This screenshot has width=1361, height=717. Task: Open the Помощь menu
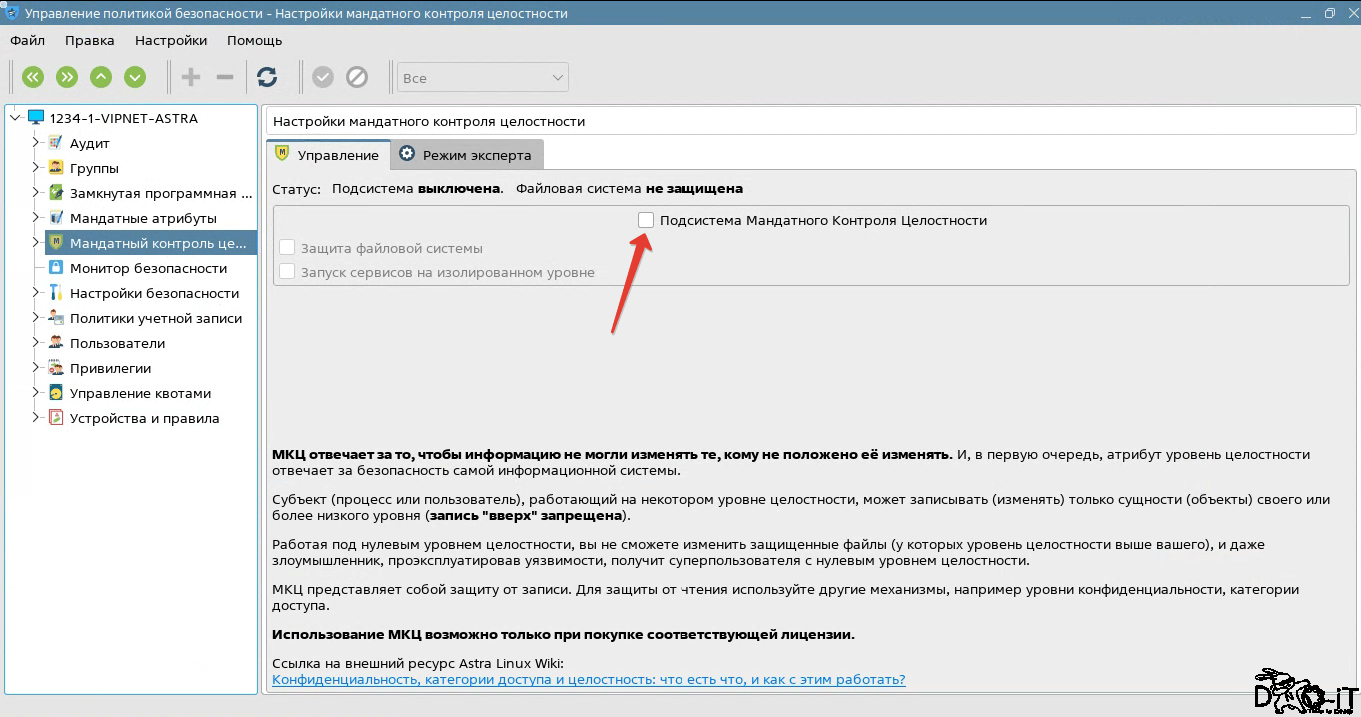click(254, 41)
